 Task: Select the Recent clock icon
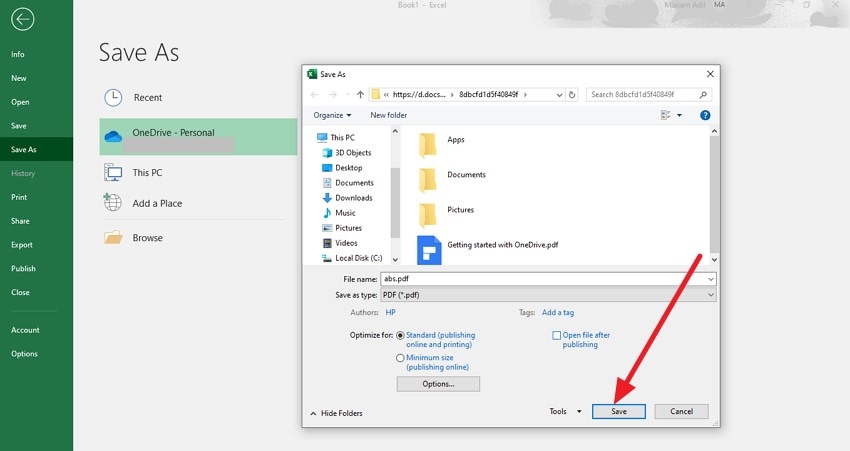click(113, 98)
